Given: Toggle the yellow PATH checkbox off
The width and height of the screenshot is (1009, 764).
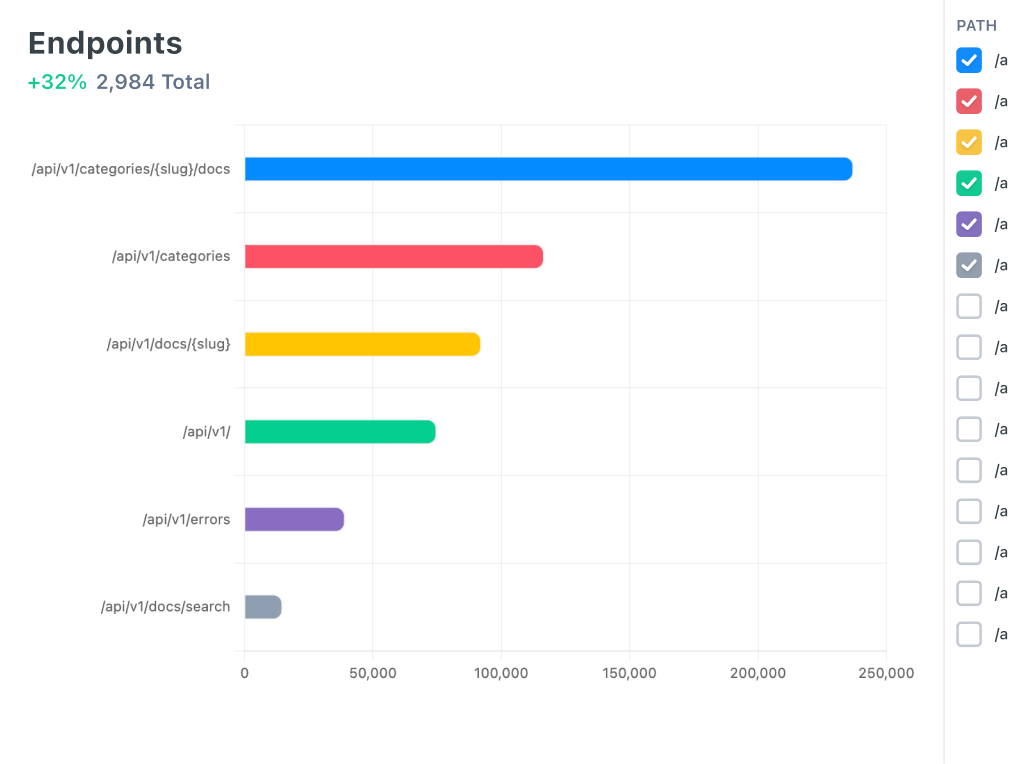Looking at the screenshot, I should (969, 143).
